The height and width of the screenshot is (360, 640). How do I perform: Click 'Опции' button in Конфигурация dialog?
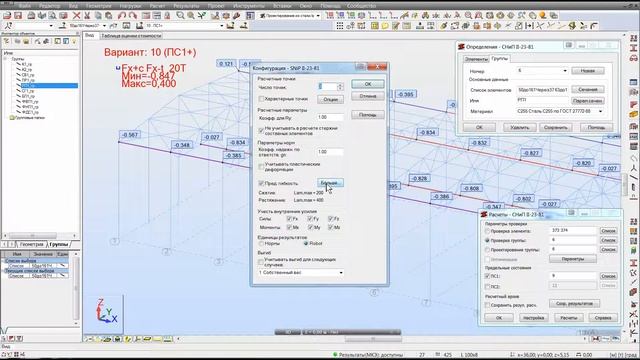click(330, 99)
